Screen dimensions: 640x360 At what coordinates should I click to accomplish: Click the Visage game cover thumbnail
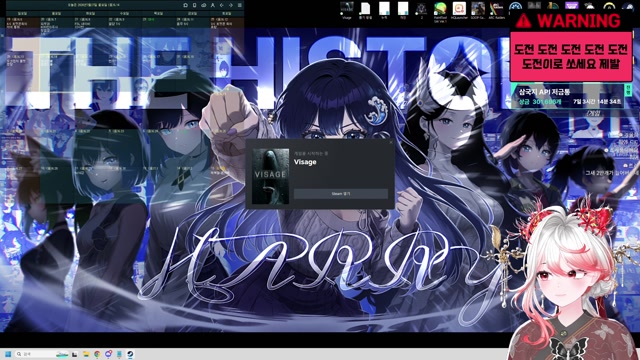pyautogui.click(x=271, y=176)
